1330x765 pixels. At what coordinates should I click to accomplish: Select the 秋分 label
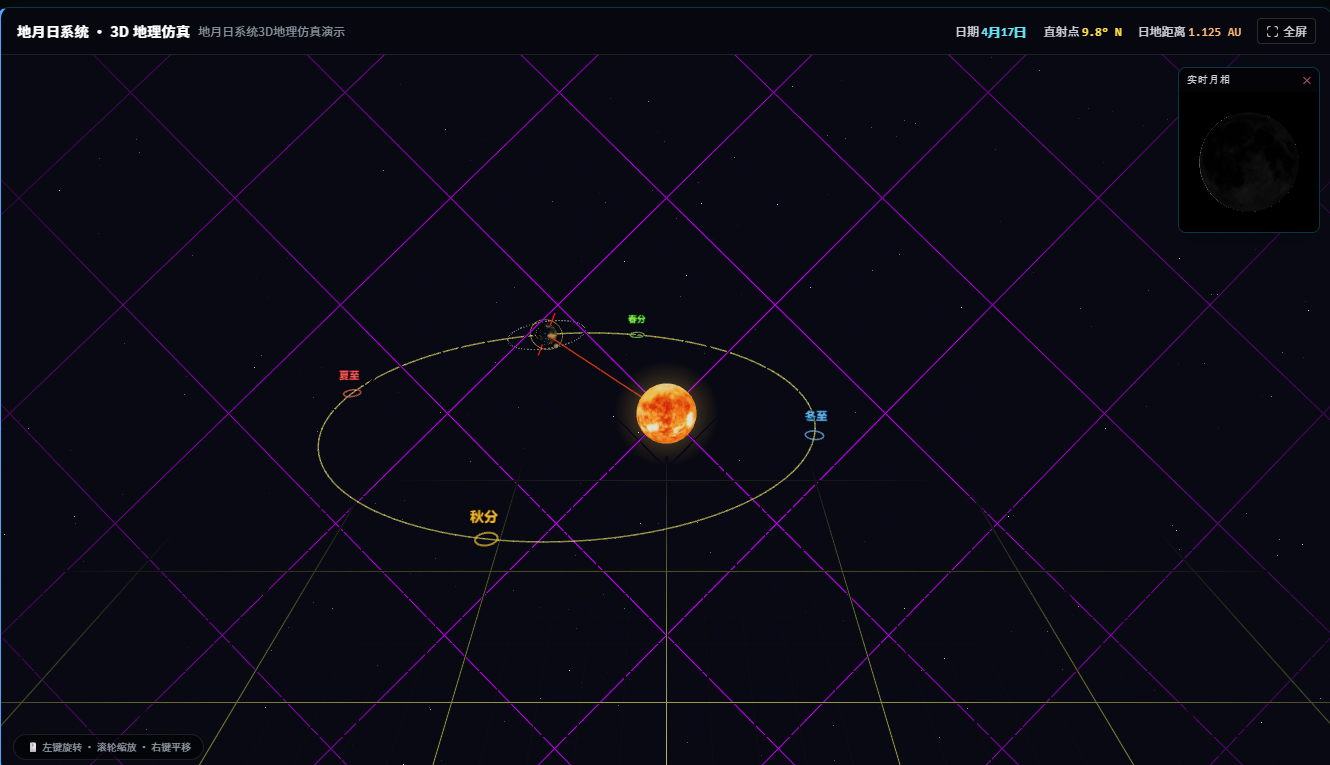coord(484,517)
